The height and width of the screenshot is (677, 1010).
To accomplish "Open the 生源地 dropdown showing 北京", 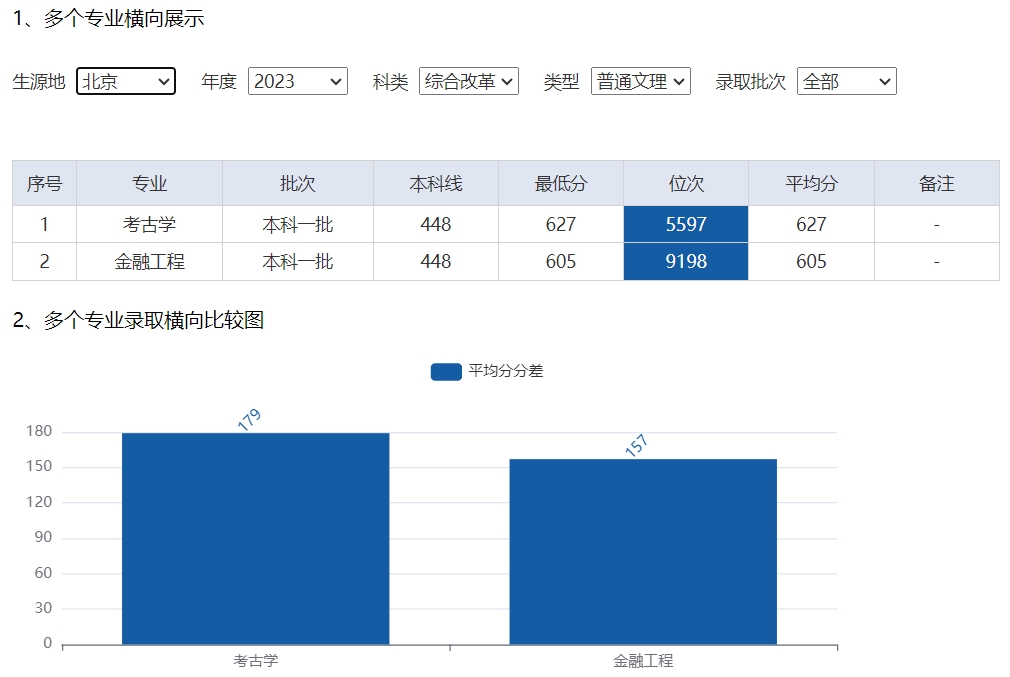I will pyautogui.click(x=126, y=82).
